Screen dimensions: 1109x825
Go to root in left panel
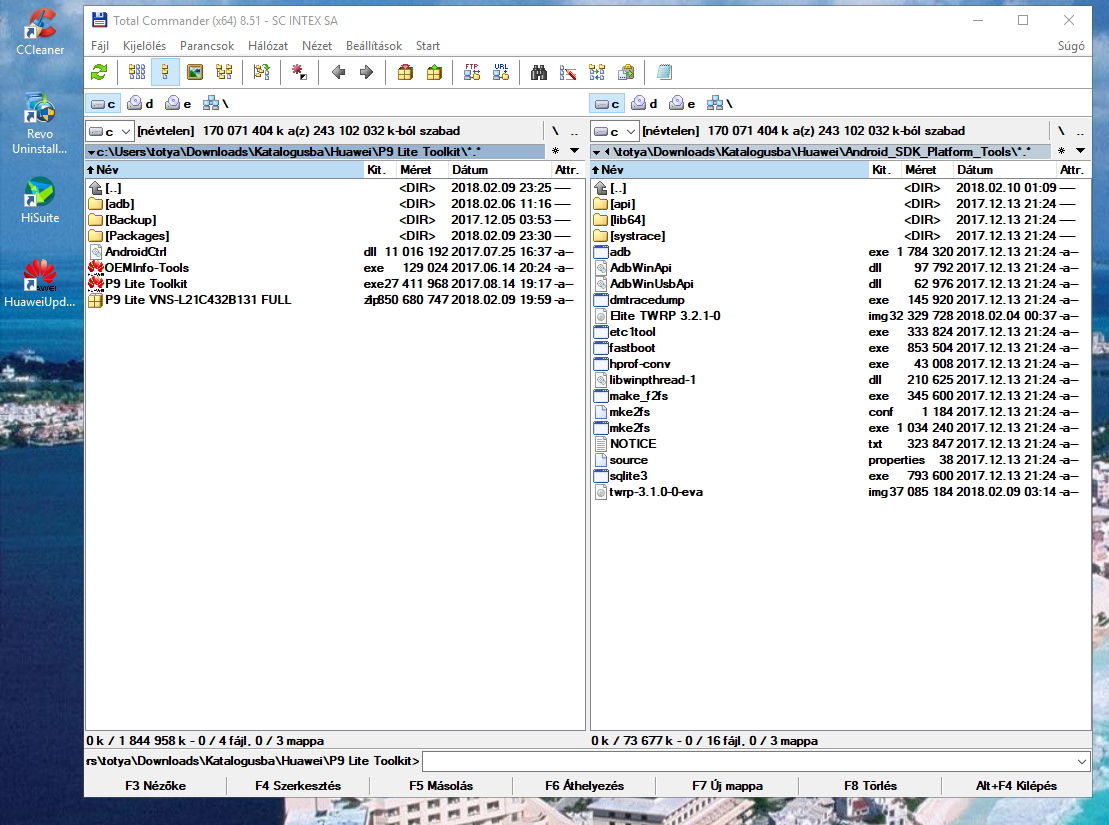555,131
